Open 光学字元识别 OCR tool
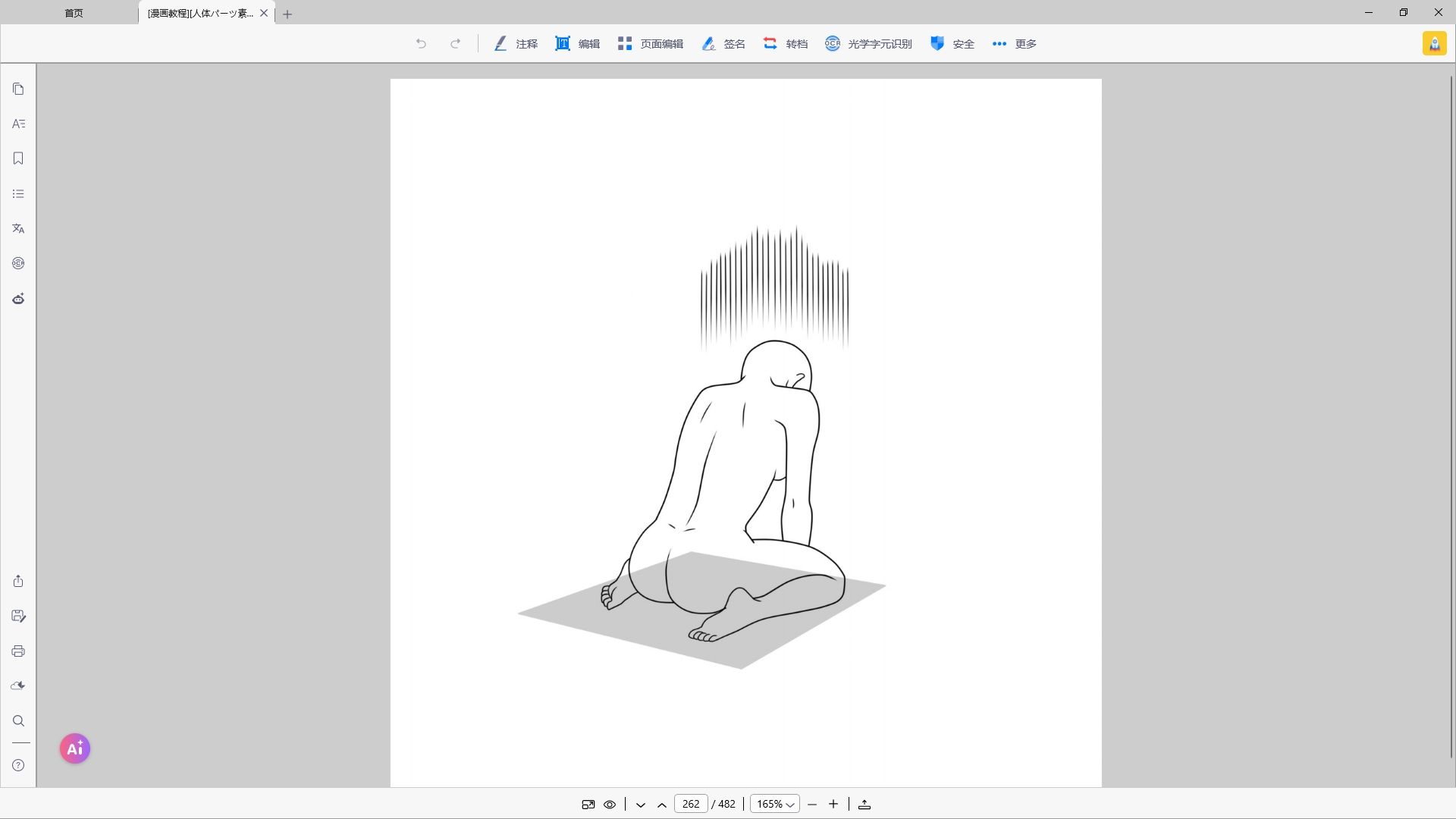This screenshot has height=819, width=1456. (868, 44)
